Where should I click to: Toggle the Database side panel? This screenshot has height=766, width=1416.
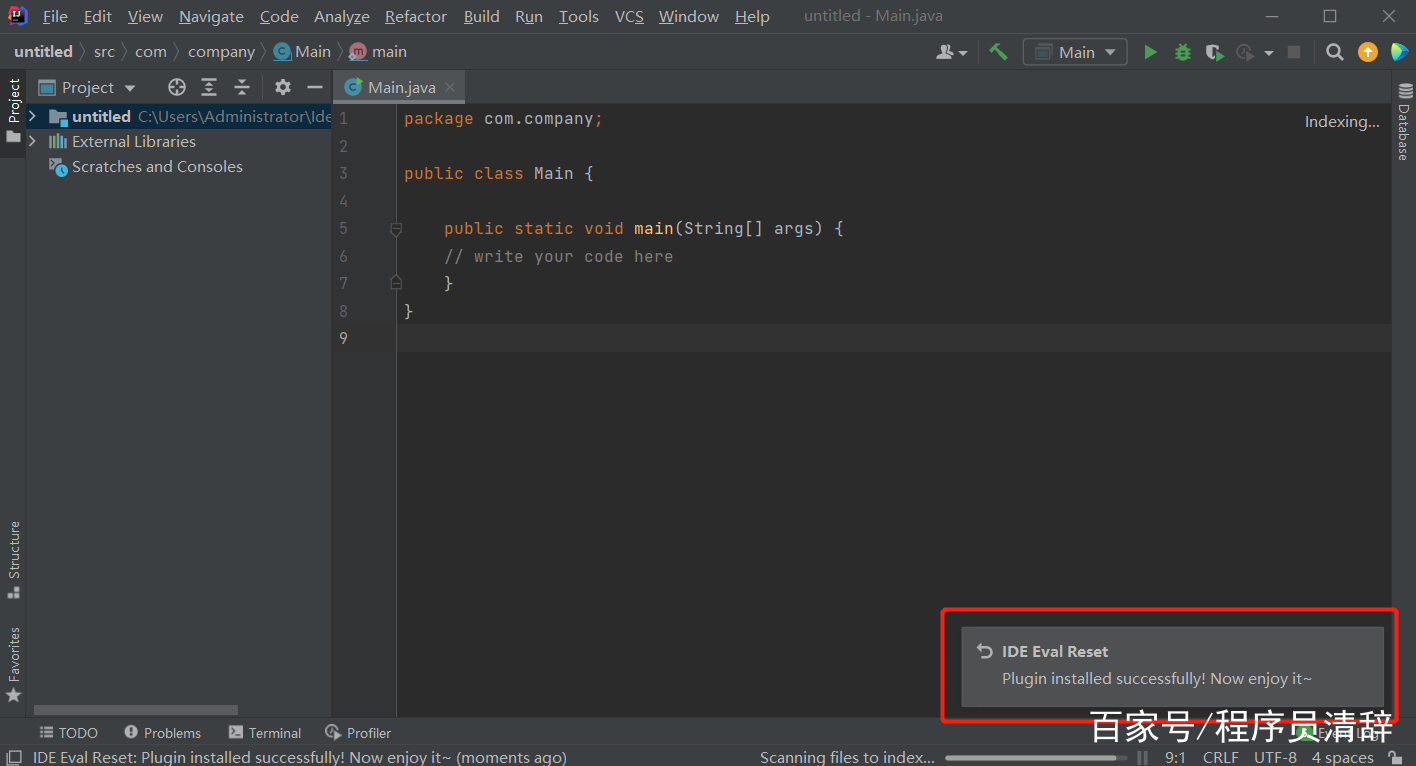(1404, 123)
